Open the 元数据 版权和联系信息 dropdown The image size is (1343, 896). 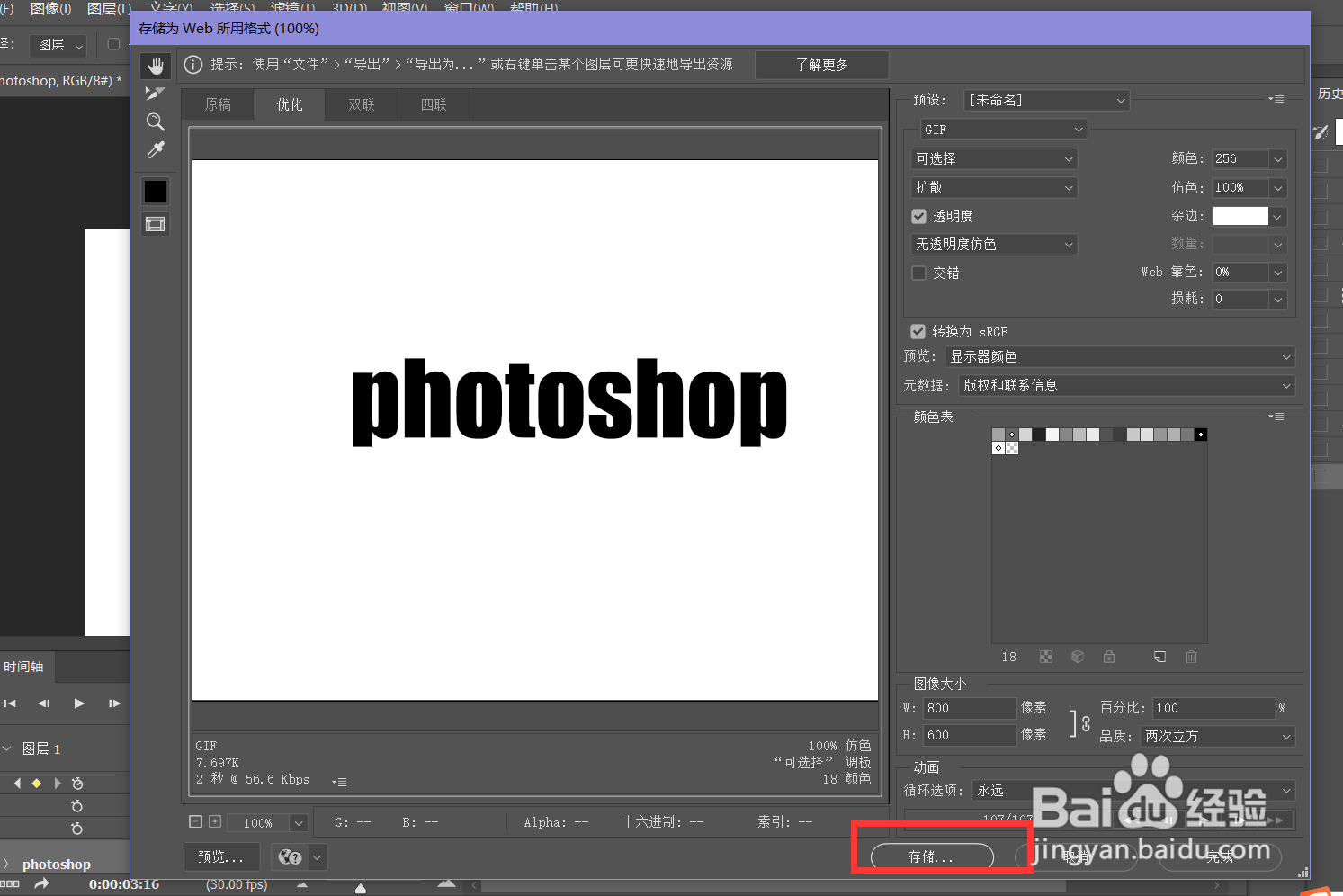coord(1127,385)
